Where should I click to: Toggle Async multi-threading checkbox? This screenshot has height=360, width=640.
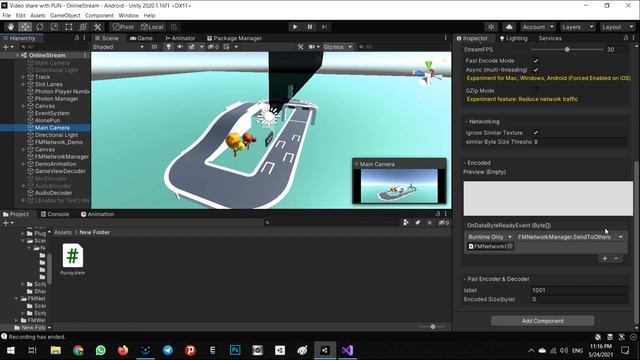[x=536, y=70]
